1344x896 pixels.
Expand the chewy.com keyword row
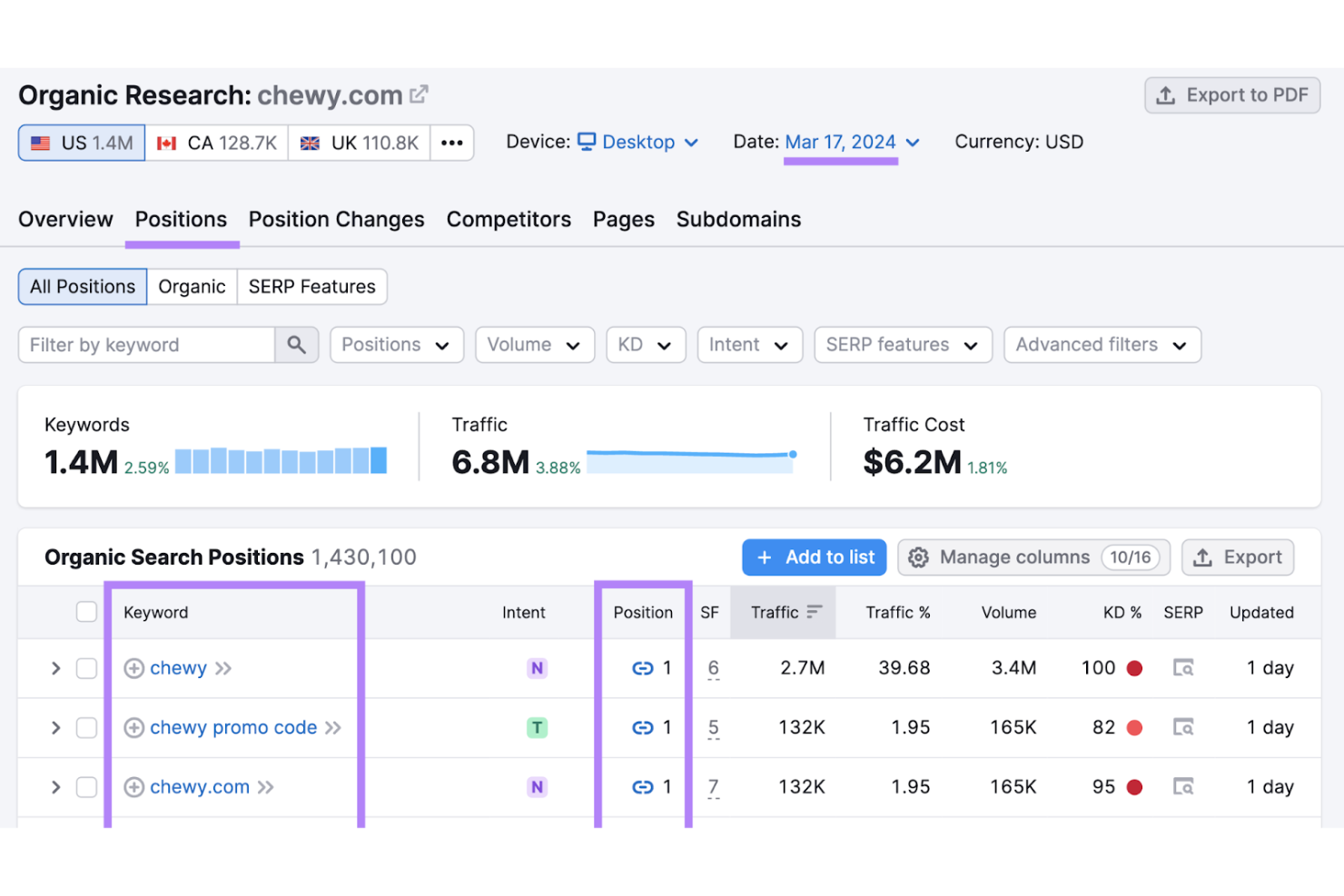pos(55,787)
